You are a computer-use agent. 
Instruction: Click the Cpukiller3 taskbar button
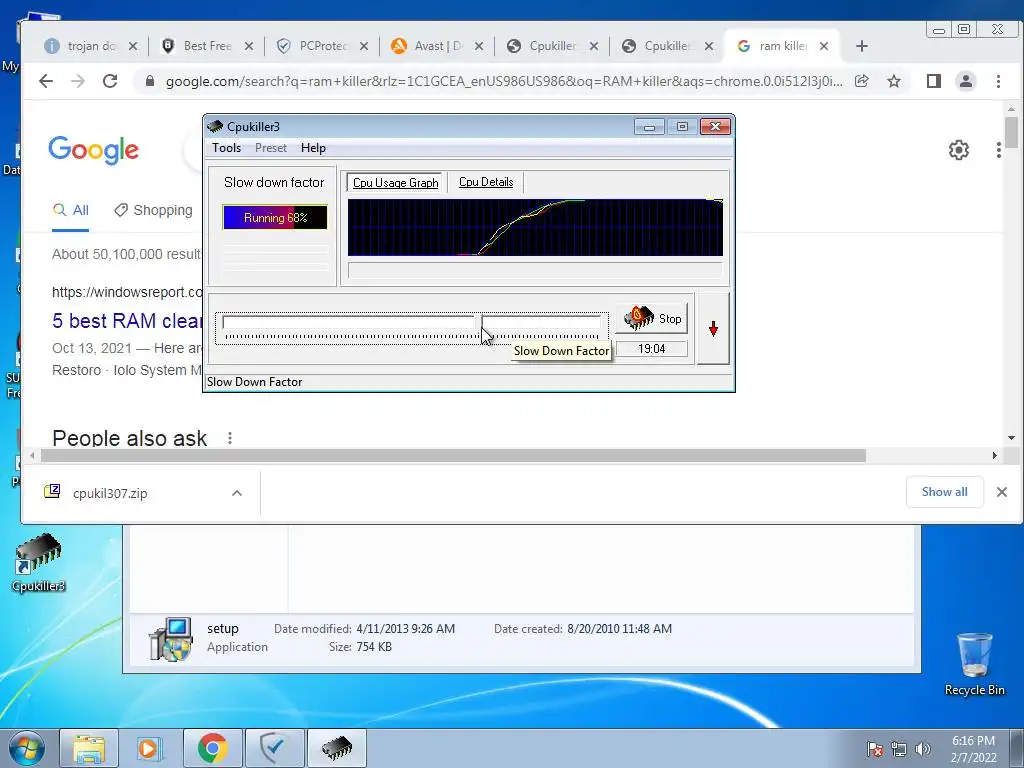[x=336, y=748]
